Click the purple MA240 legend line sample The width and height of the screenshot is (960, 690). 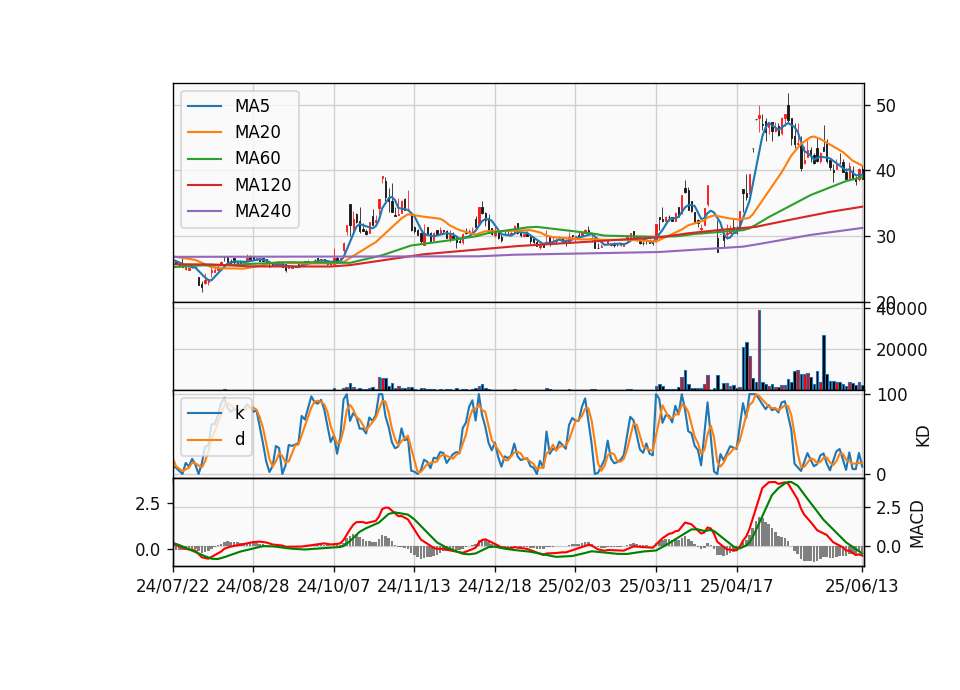[x=204, y=211]
